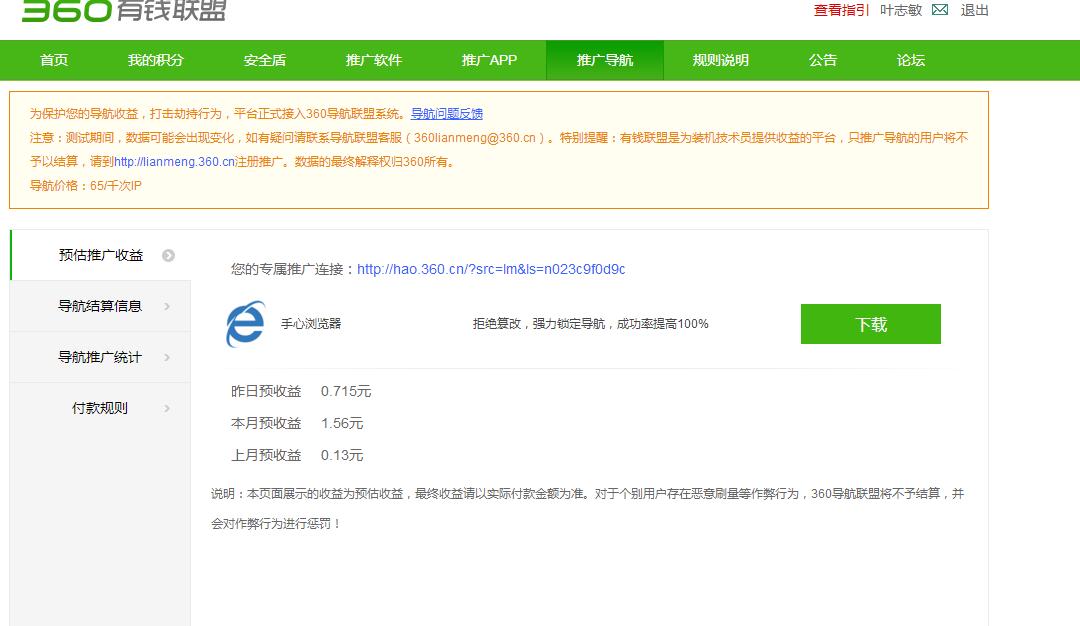Expand the 导航结算信息 chevron arrow
This screenshot has width=1080, height=626.
[167, 306]
